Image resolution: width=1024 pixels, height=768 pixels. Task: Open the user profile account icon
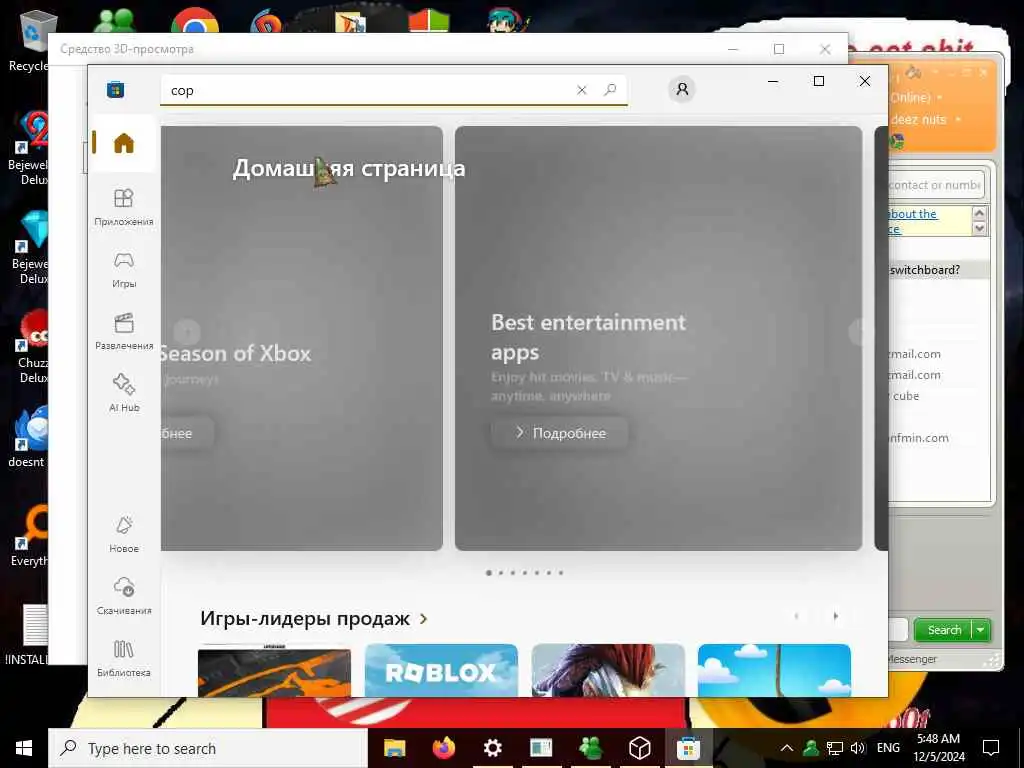682,89
